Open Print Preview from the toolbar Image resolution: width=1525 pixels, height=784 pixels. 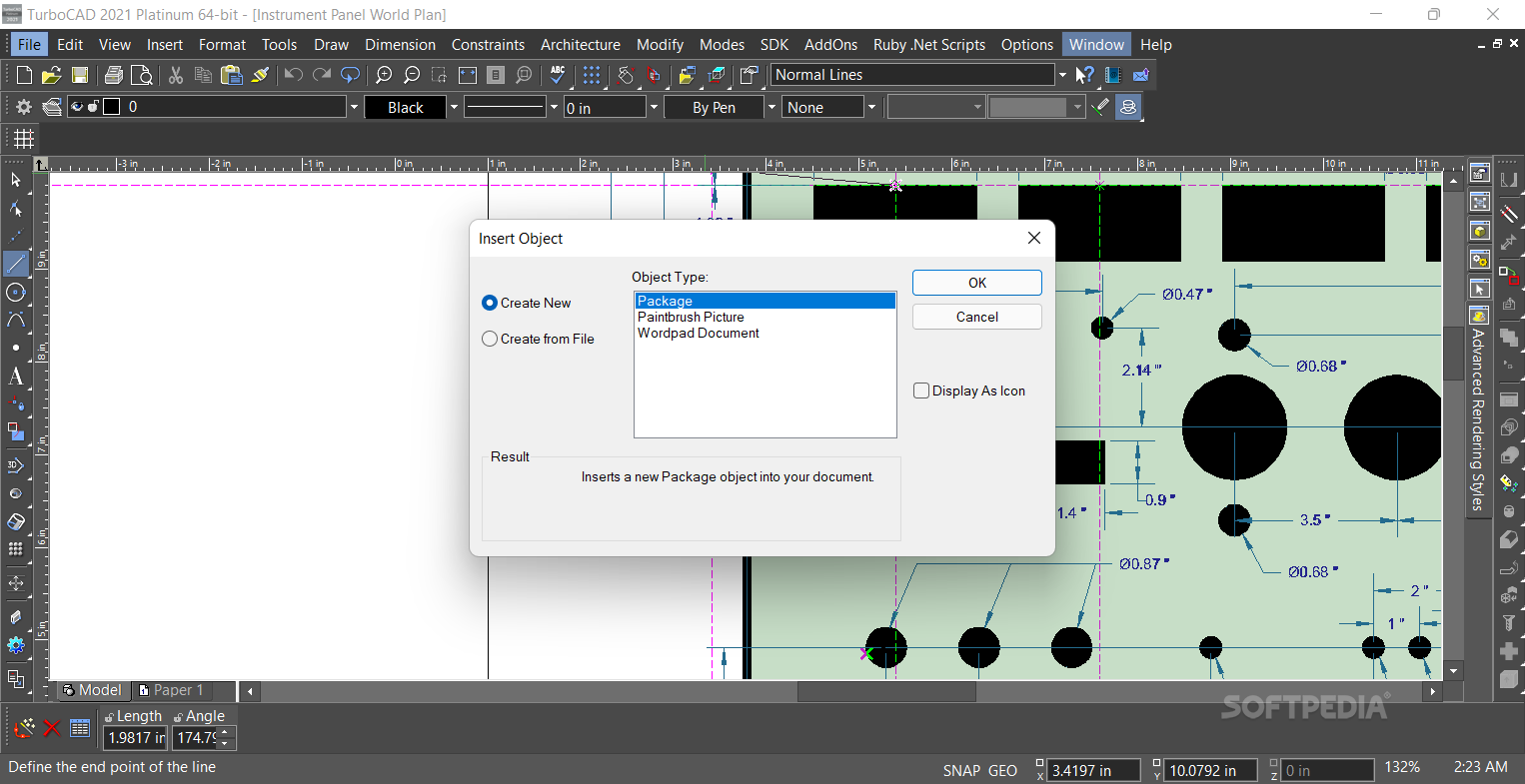point(142,75)
